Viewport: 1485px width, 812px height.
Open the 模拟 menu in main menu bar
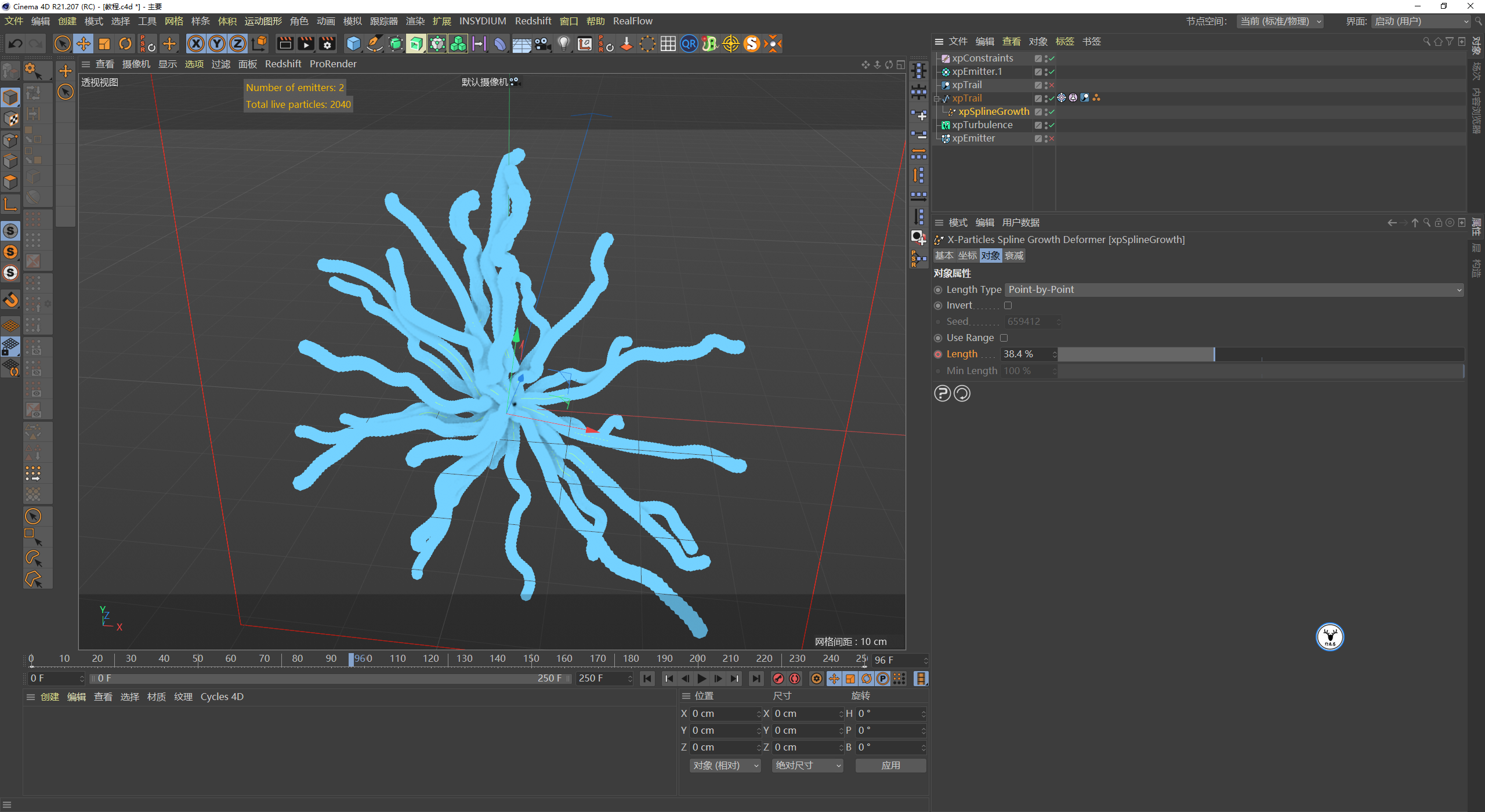click(x=352, y=21)
